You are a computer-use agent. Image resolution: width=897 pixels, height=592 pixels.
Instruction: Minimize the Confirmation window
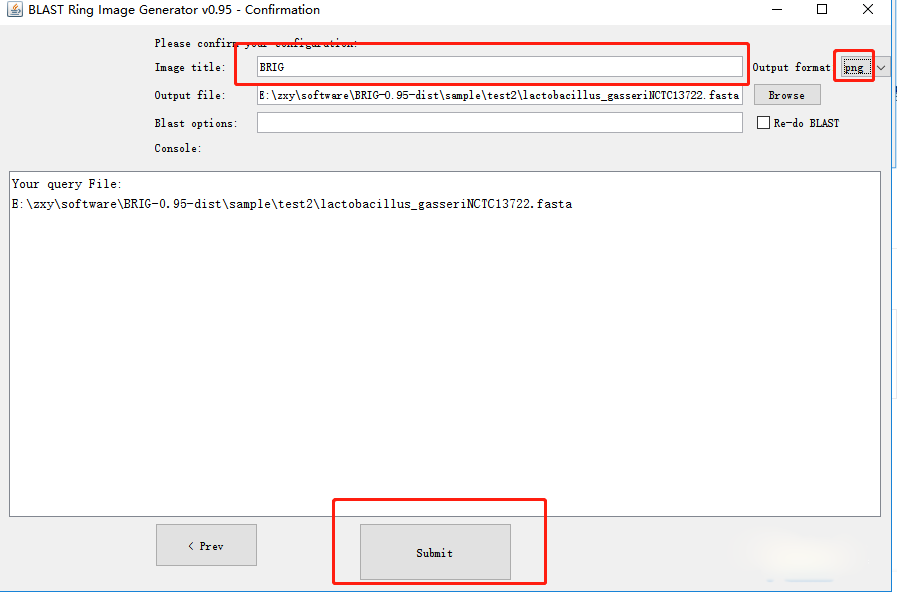777,10
